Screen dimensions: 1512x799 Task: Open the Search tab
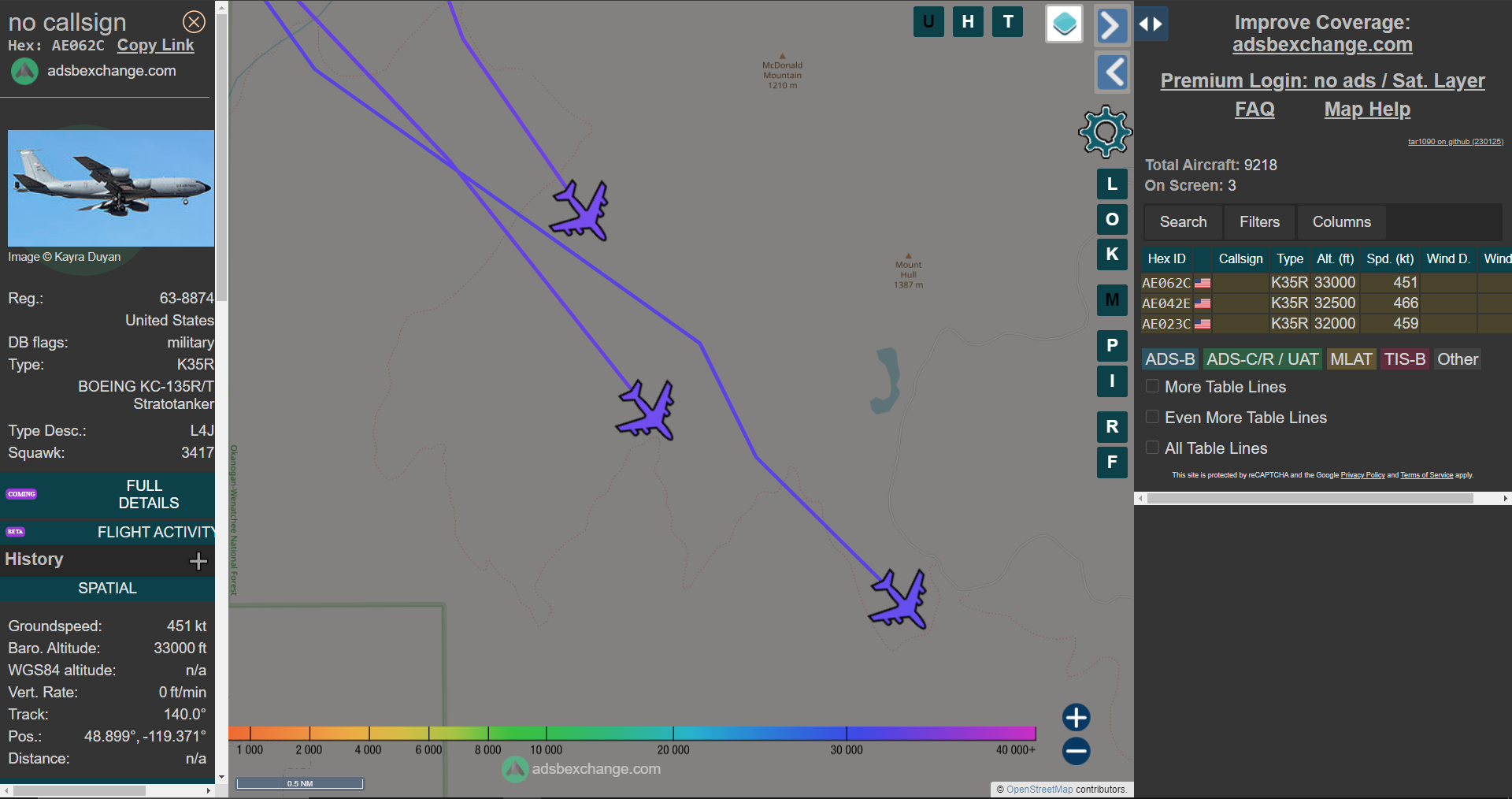point(1183,222)
